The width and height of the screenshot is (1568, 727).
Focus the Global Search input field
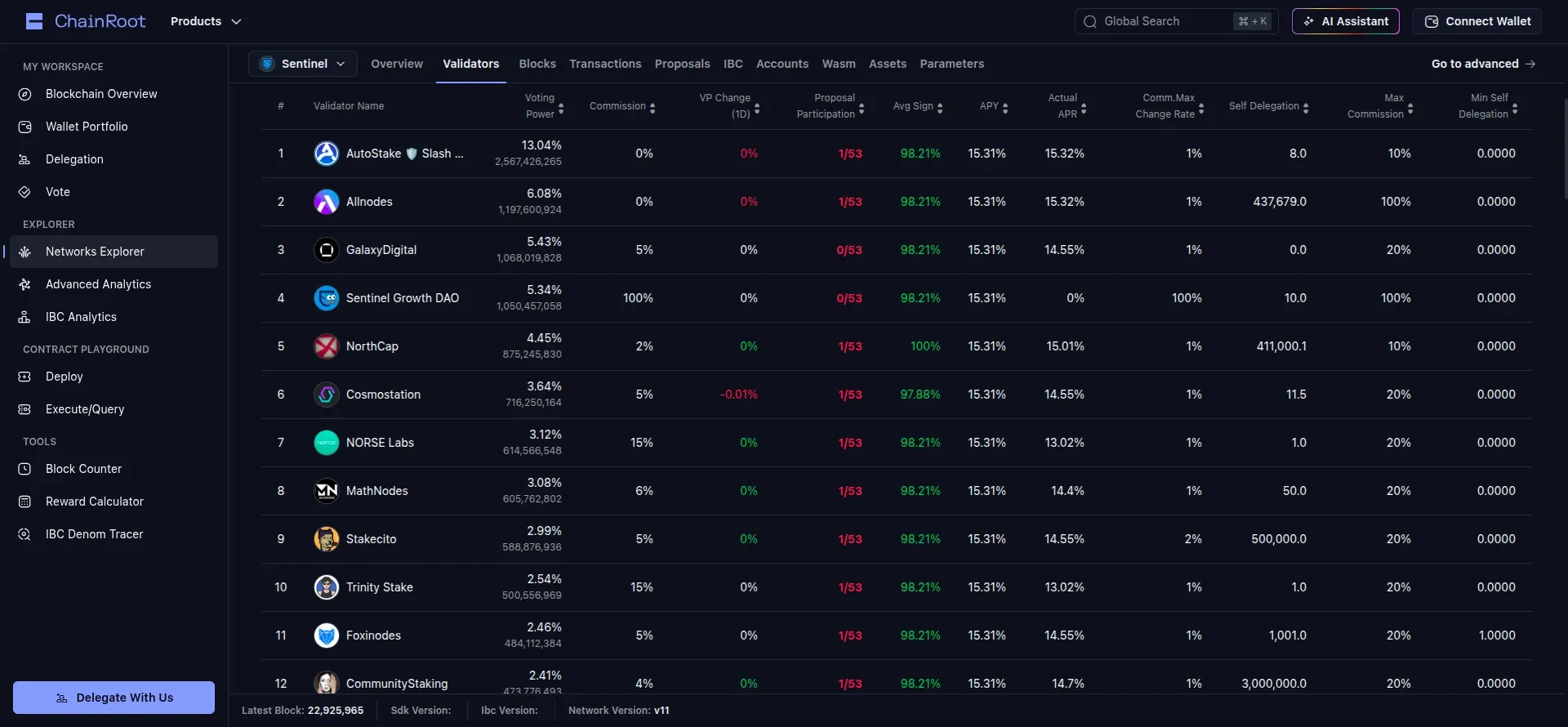pos(1176,21)
